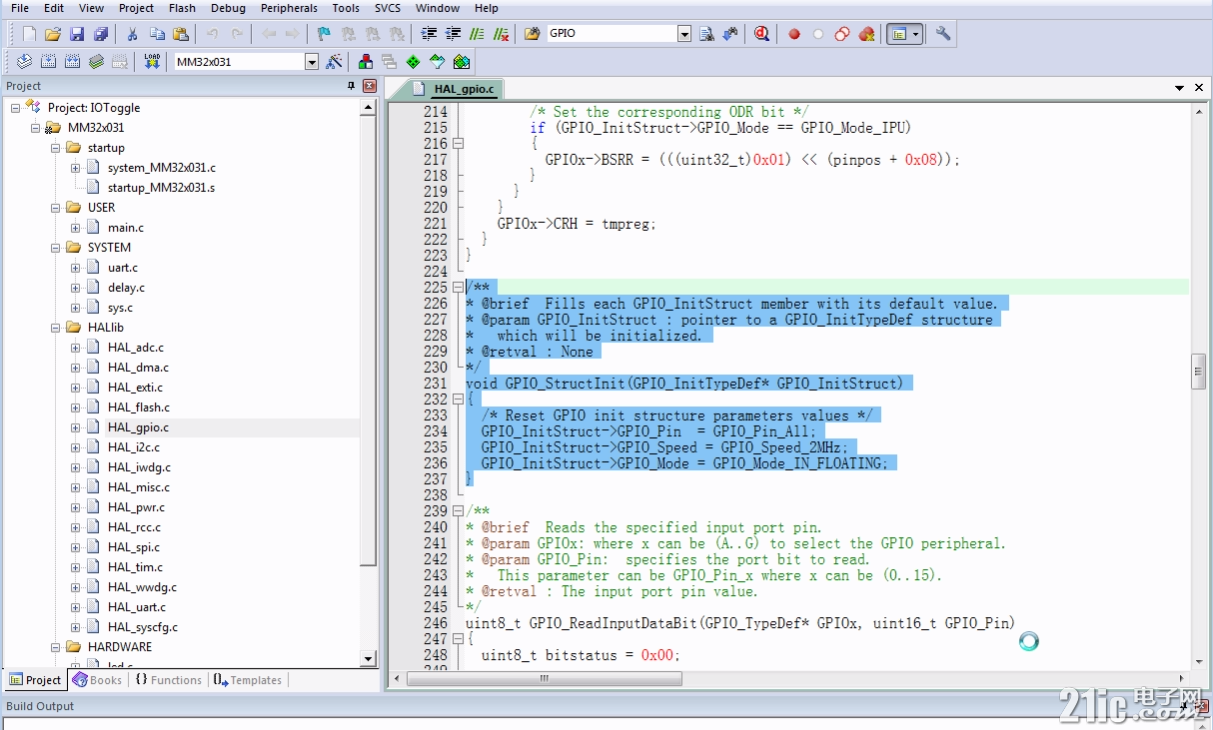Collapse the Project: IOToggle tree root

[x=16, y=107]
